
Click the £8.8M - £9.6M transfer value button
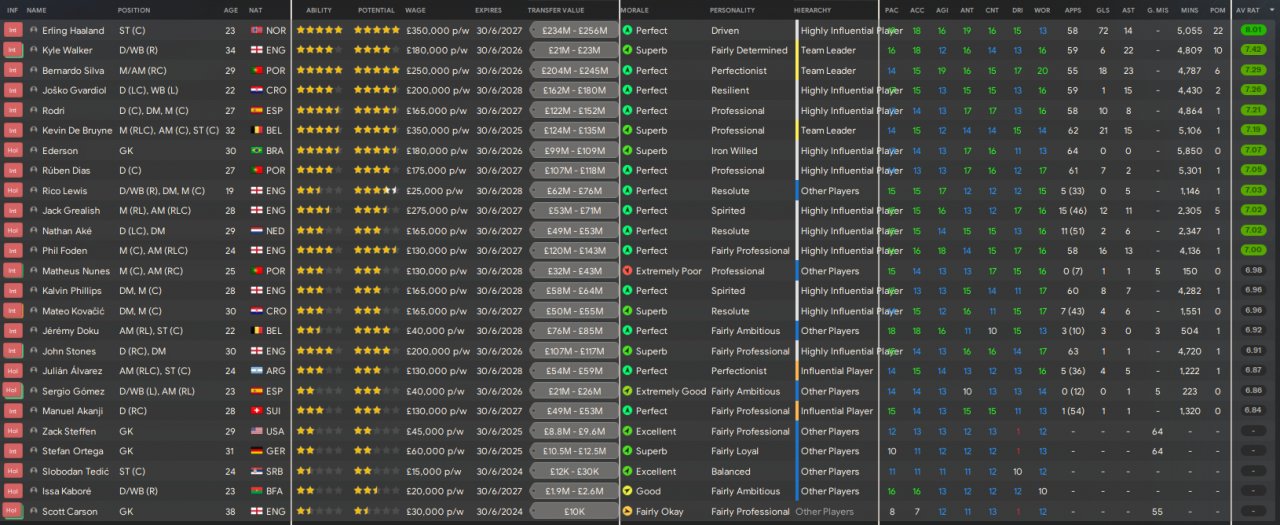(x=573, y=431)
